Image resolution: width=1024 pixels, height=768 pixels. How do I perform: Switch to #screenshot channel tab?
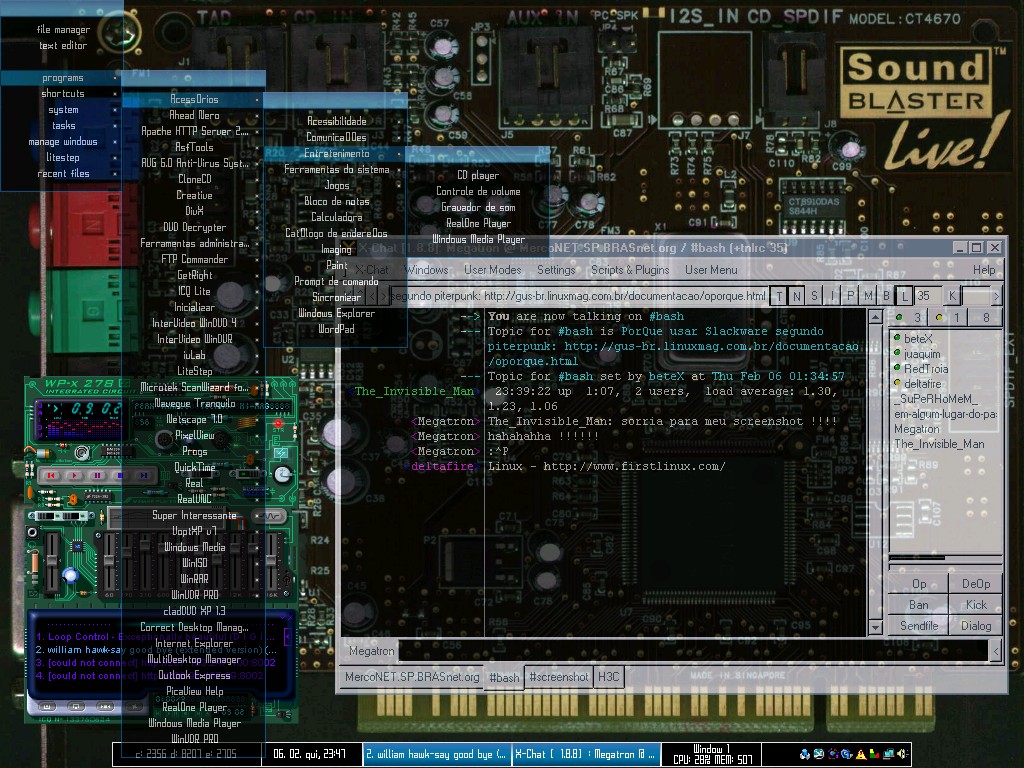tap(558, 677)
